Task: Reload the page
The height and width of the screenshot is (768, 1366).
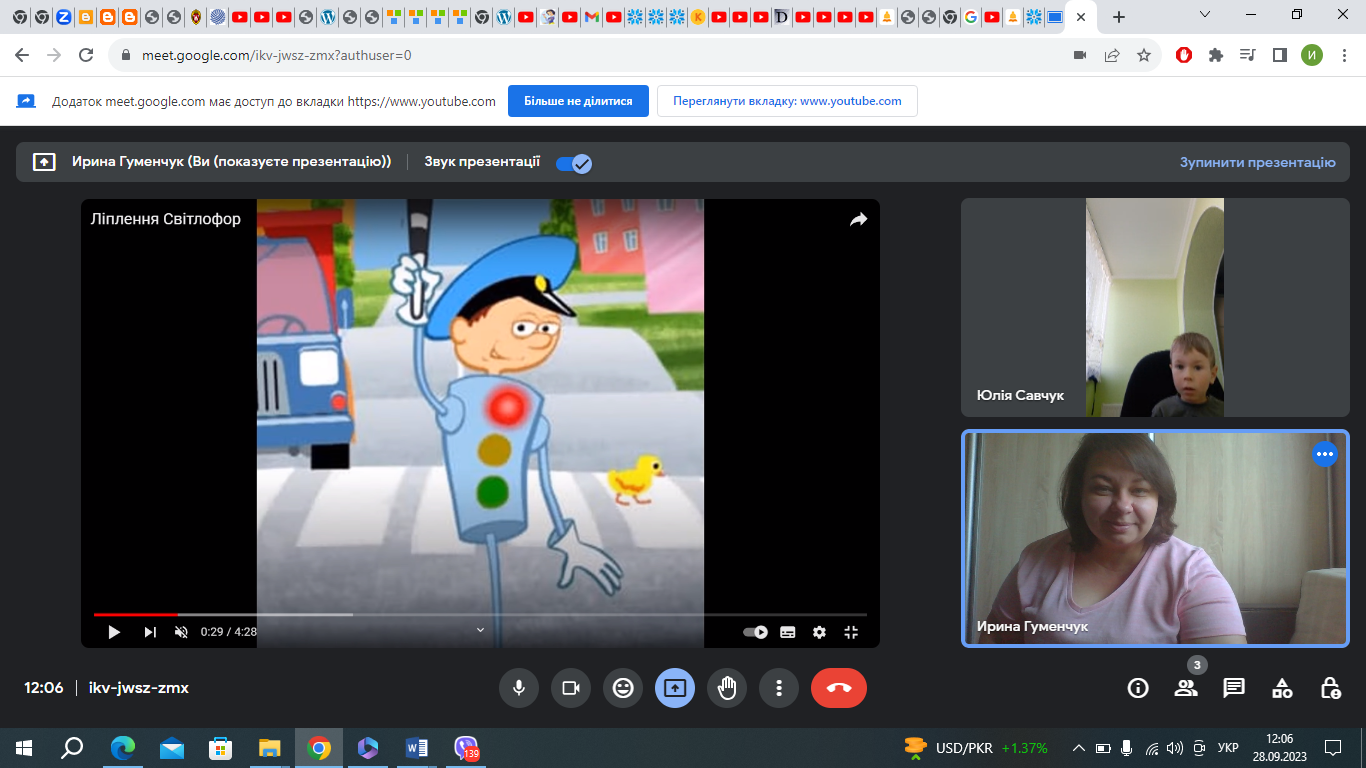Action: click(x=86, y=56)
